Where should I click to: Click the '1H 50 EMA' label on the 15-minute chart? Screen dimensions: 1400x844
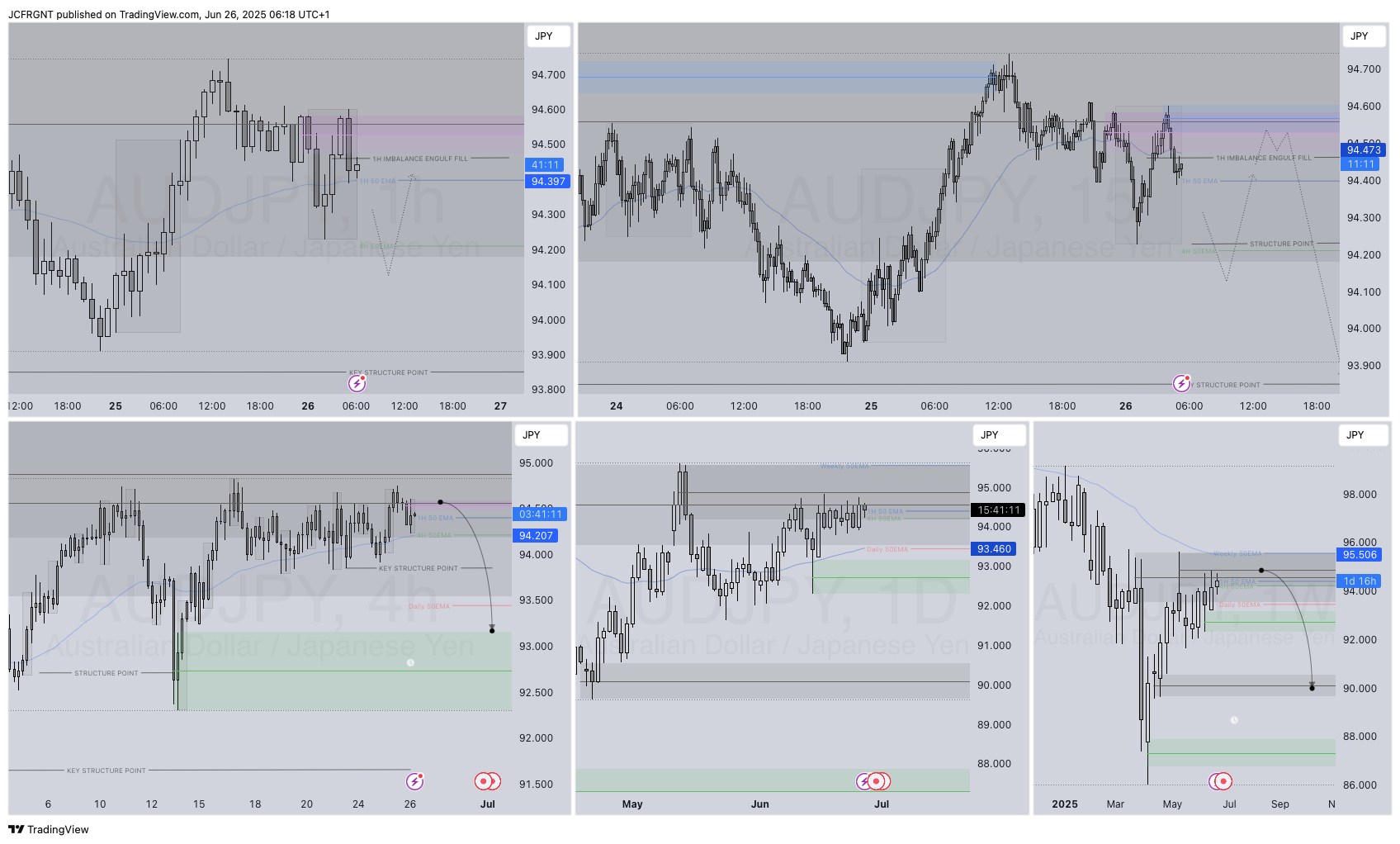(1199, 181)
